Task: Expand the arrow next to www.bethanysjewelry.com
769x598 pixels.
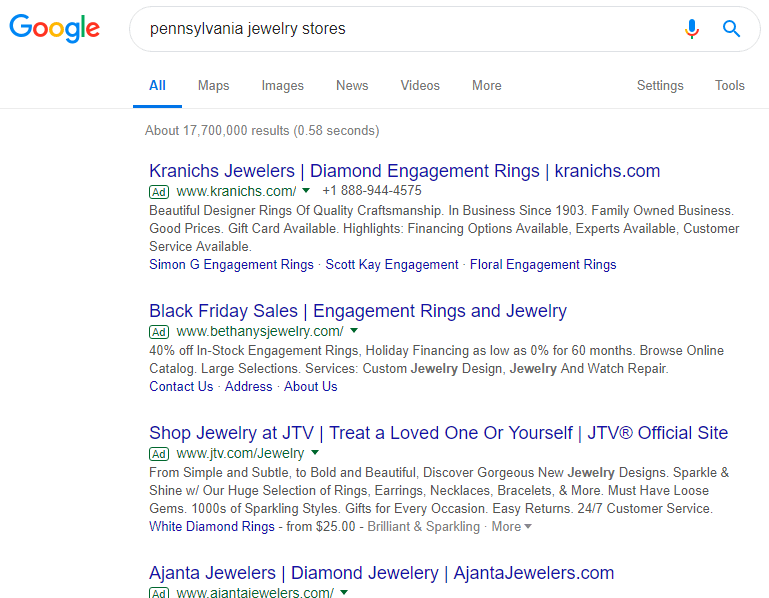Action: pos(354,331)
